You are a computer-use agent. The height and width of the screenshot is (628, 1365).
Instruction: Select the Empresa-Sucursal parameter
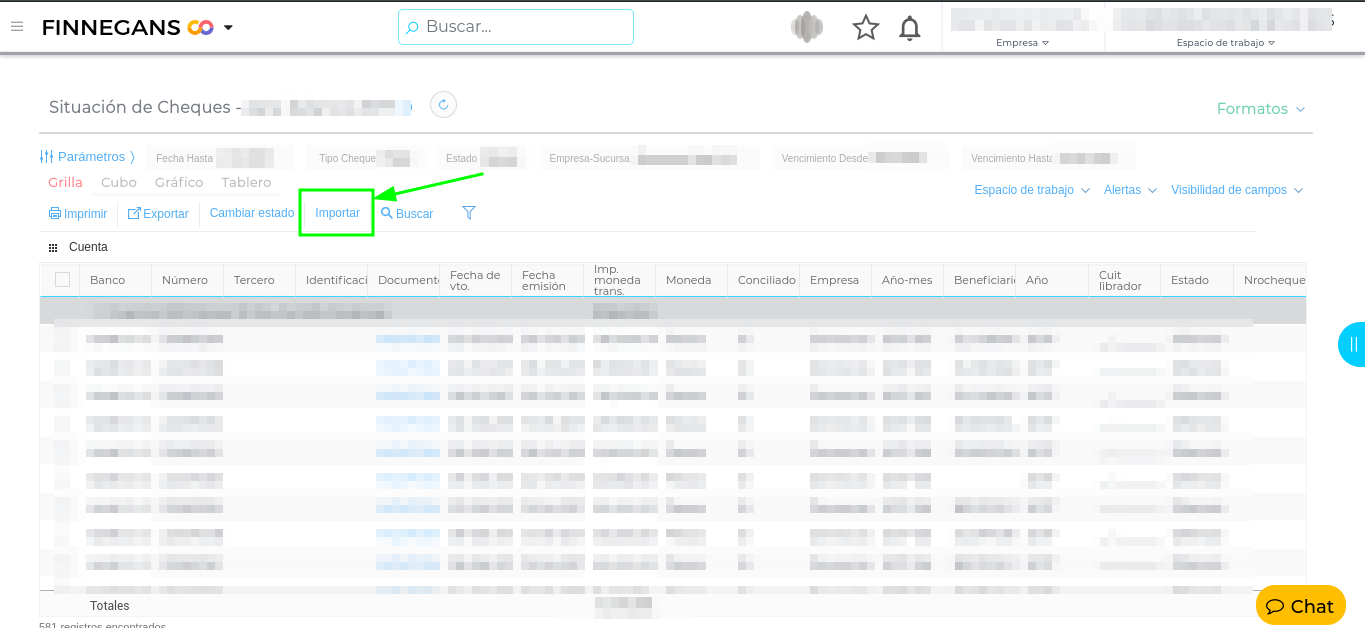[650, 158]
